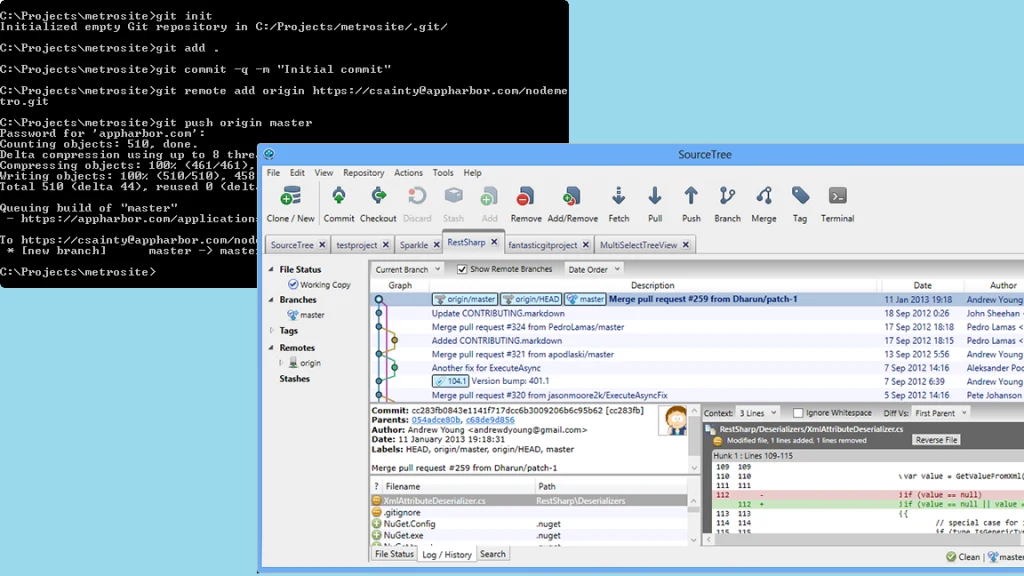Fetch from remote using Fetch icon
Image resolution: width=1024 pixels, height=576 pixels.
[x=618, y=197]
